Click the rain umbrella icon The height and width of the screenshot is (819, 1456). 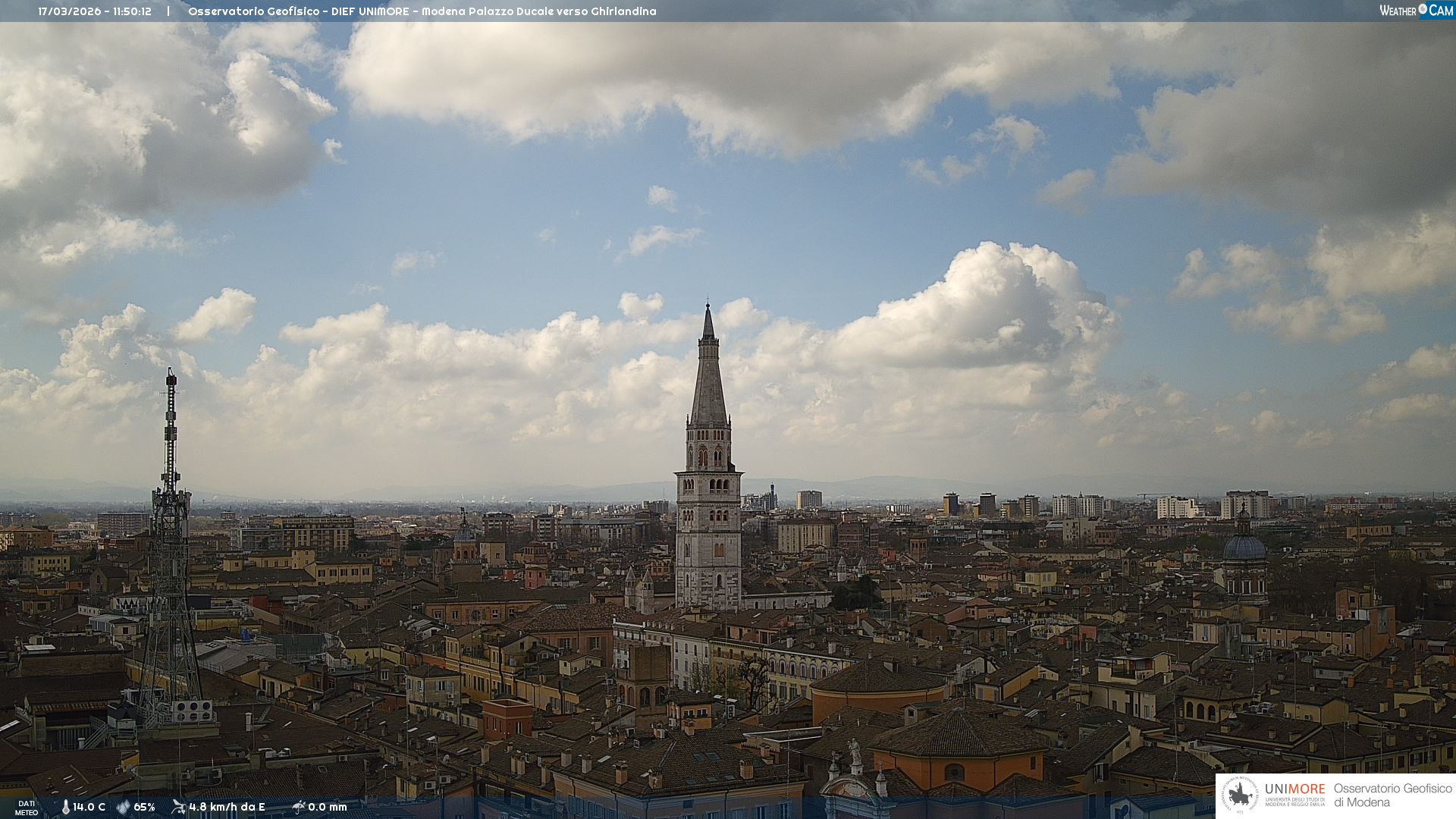pyautogui.click(x=298, y=807)
